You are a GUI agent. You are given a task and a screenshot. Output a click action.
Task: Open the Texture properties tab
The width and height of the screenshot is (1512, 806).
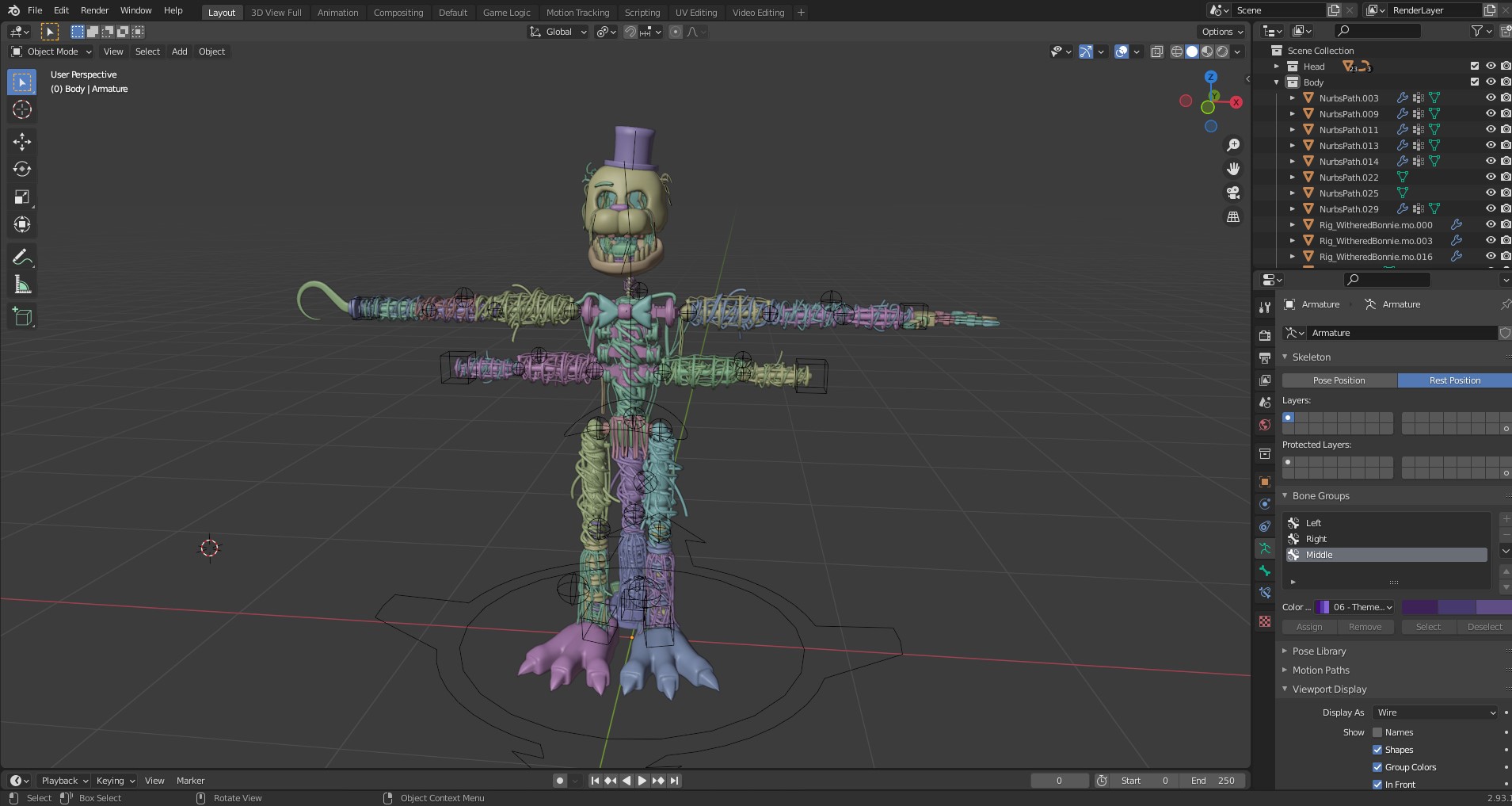1265,621
